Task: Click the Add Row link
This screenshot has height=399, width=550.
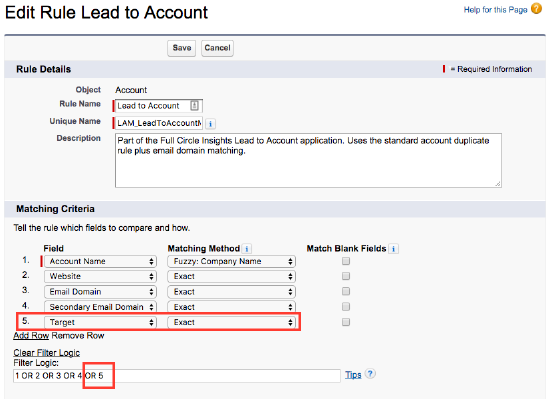Action: click(31, 336)
